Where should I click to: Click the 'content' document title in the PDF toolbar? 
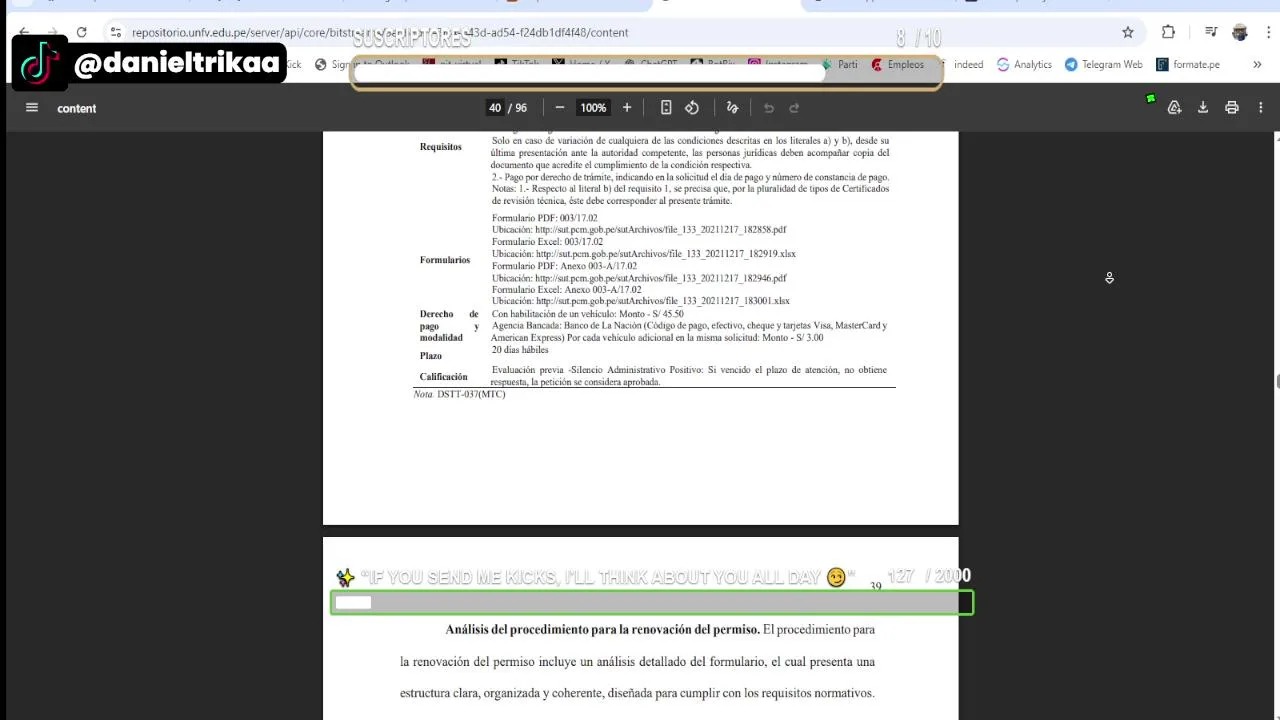point(77,108)
